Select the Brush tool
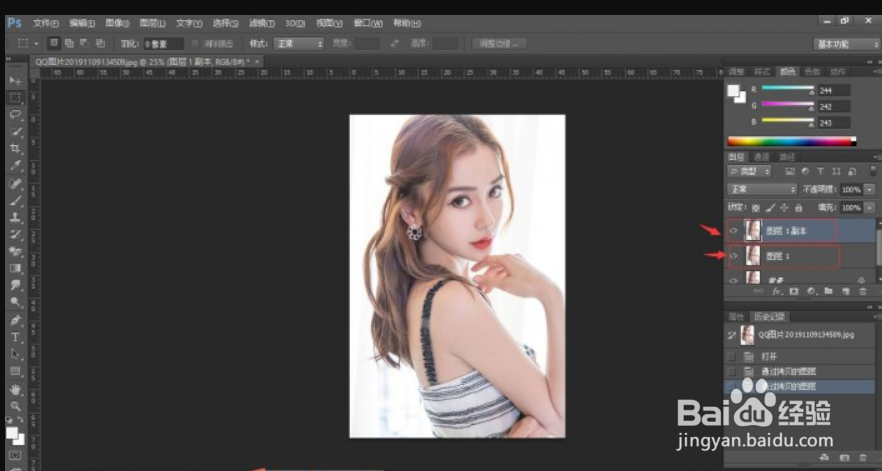 [15, 200]
